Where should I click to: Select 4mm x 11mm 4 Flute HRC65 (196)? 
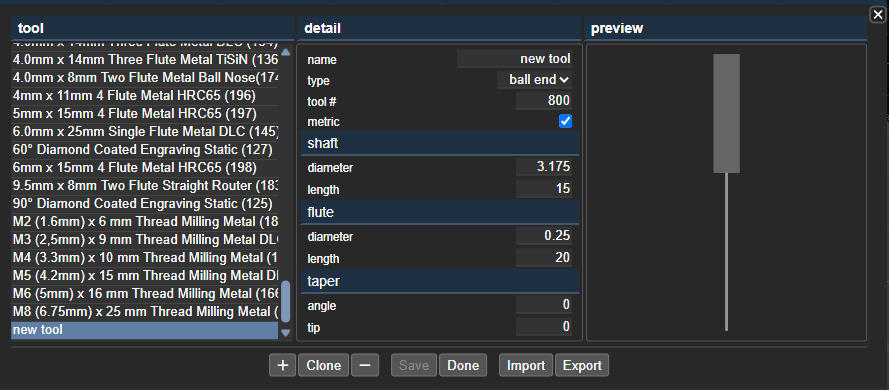pos(145,96)
